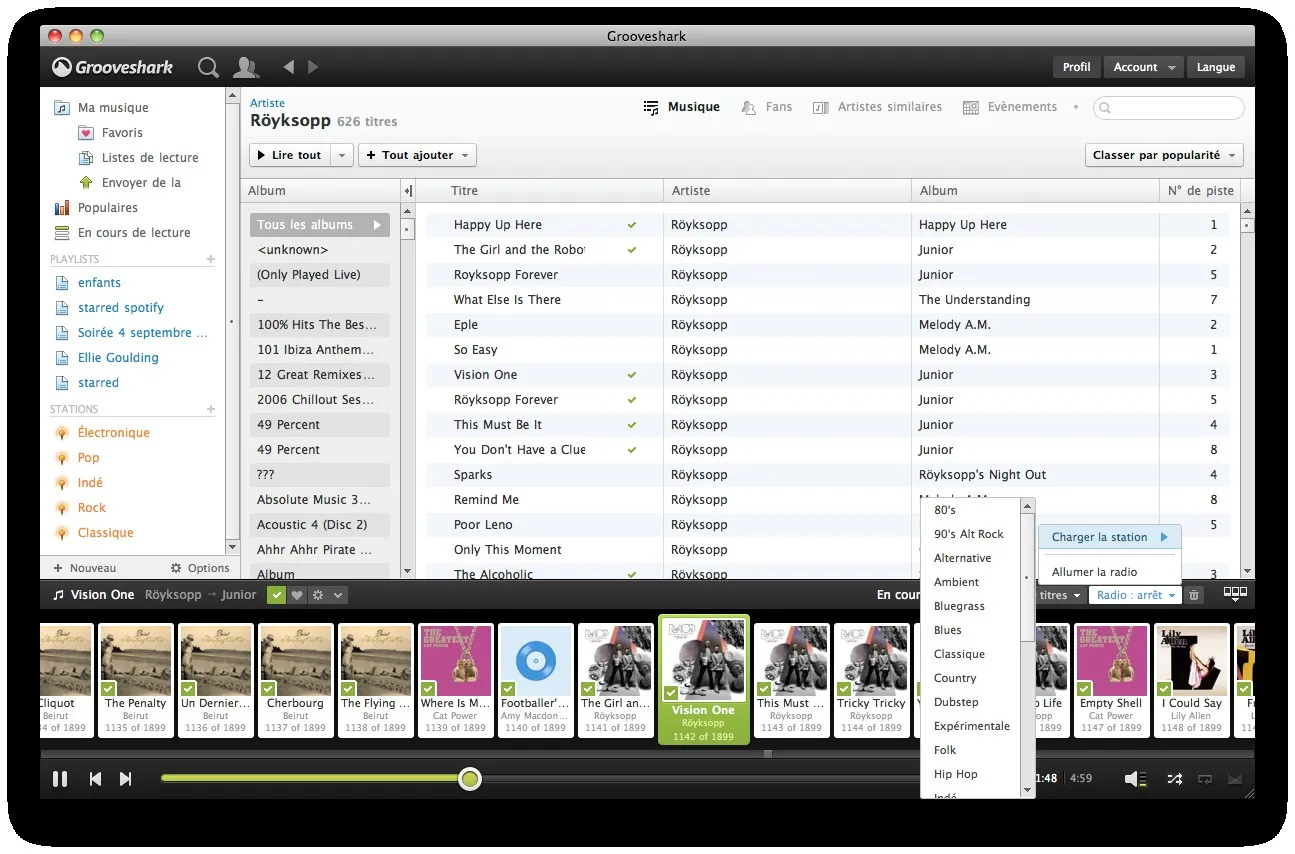Viewport: 1295px width, 854px height.
Task: Open Favoris in the sidebar
Action: pos(122,132)
